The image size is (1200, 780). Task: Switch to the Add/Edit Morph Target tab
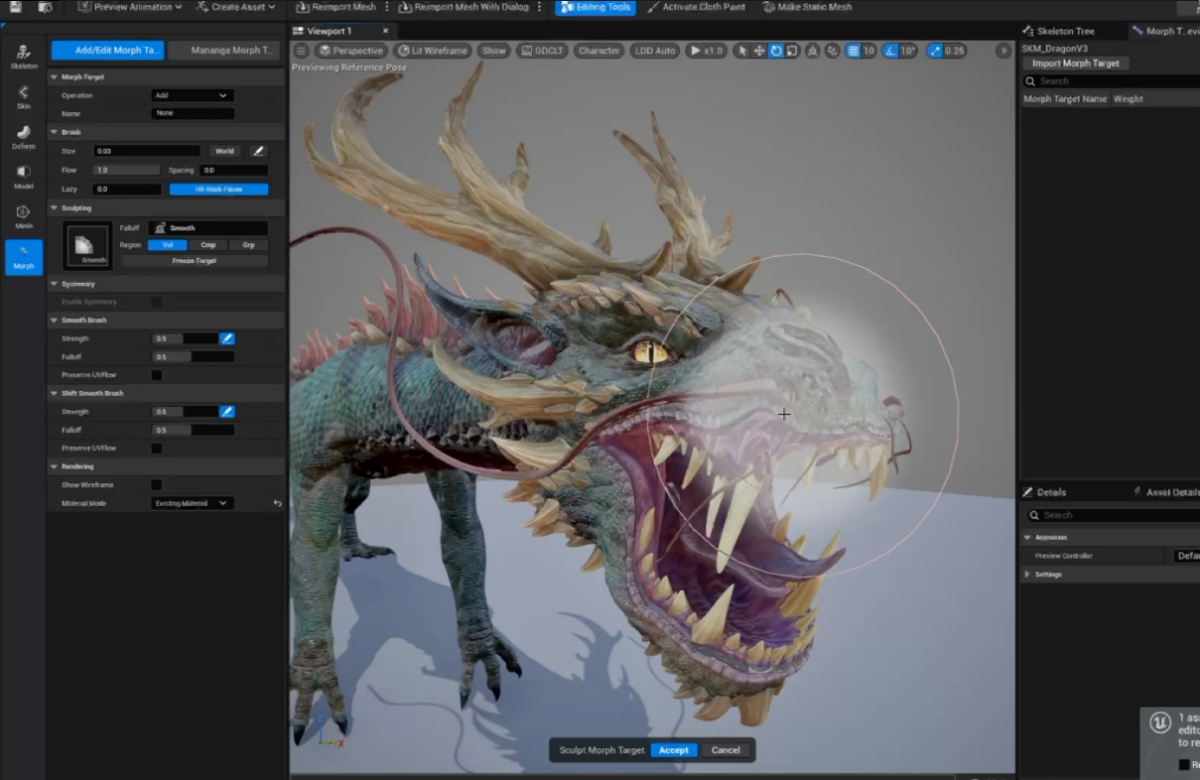pyautogui.click(x=108, y=50)
